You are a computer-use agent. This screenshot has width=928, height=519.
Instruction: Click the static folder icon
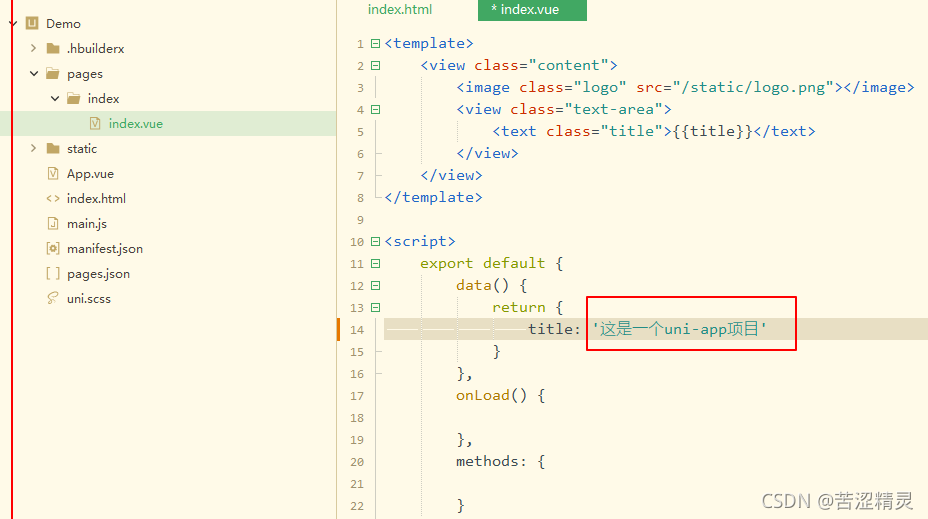pos(53,149)
